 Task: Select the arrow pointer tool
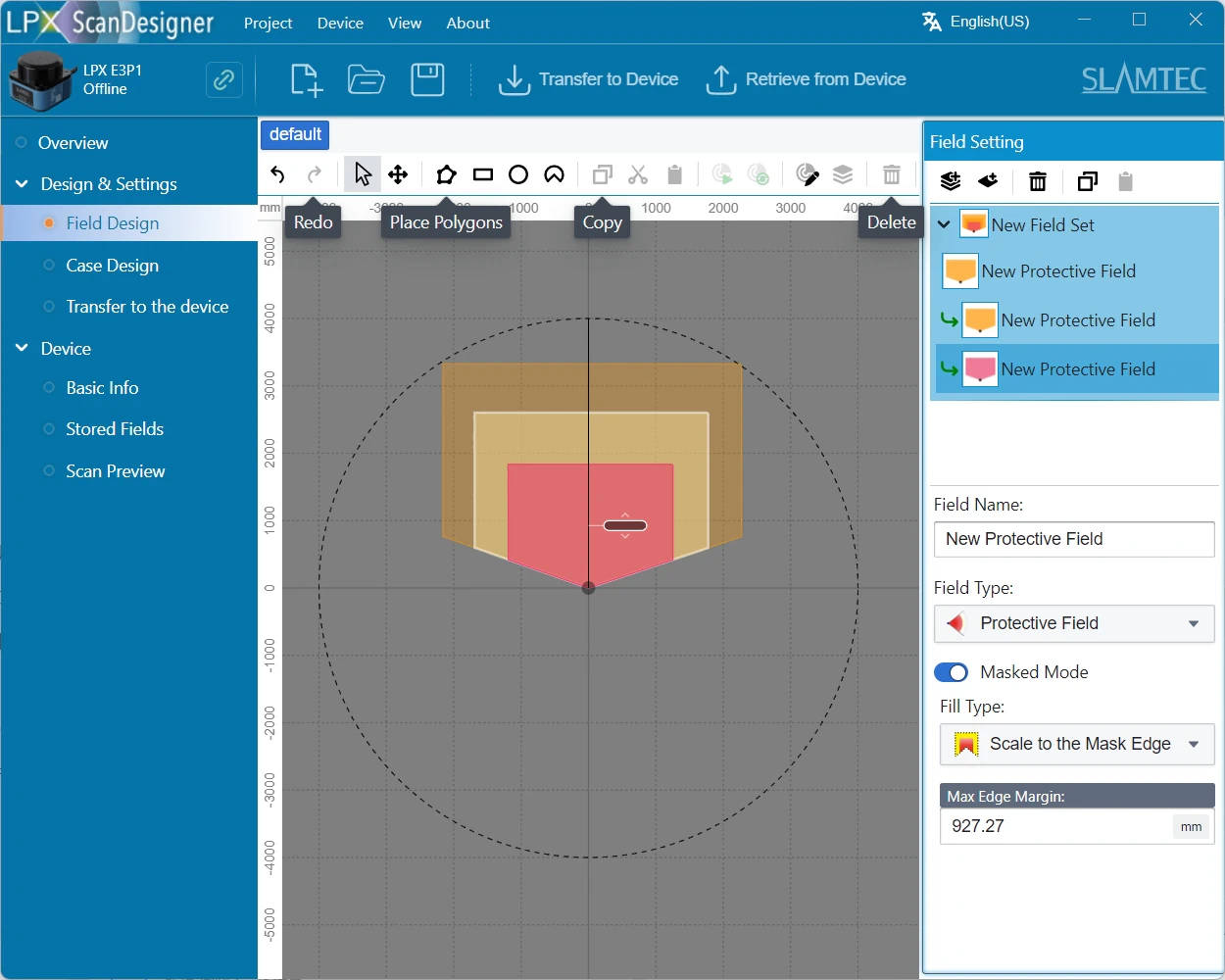click(x=363, y=174)
